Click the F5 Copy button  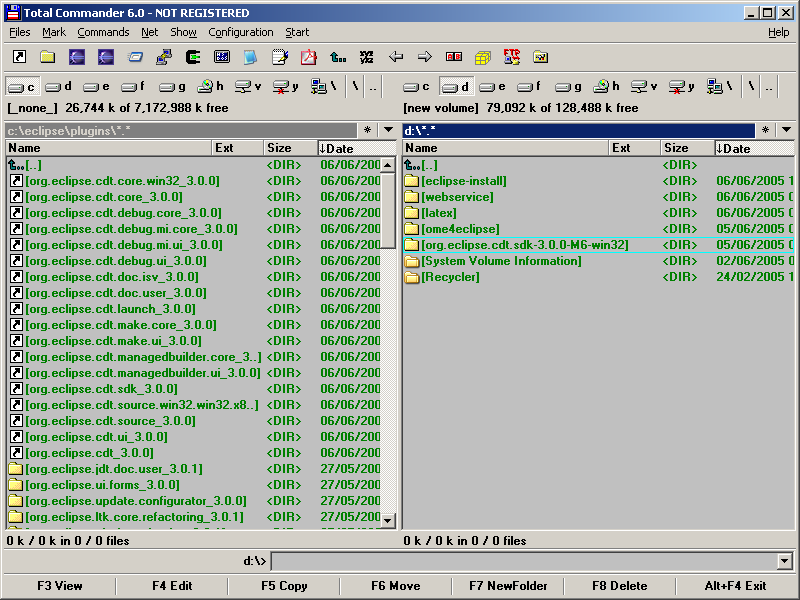click(284, 586)
